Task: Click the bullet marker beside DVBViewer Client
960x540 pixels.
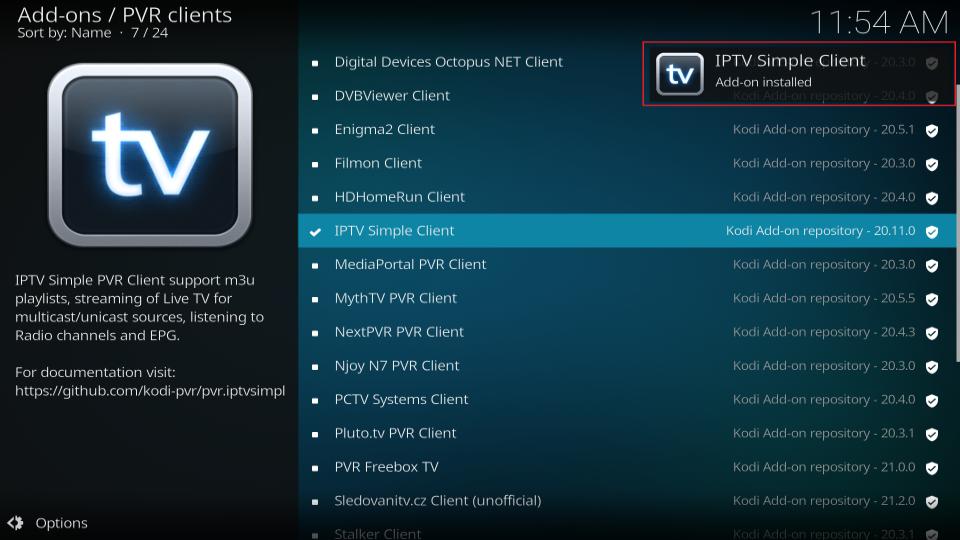Action: pyautogui.click(x=315, y=97)
